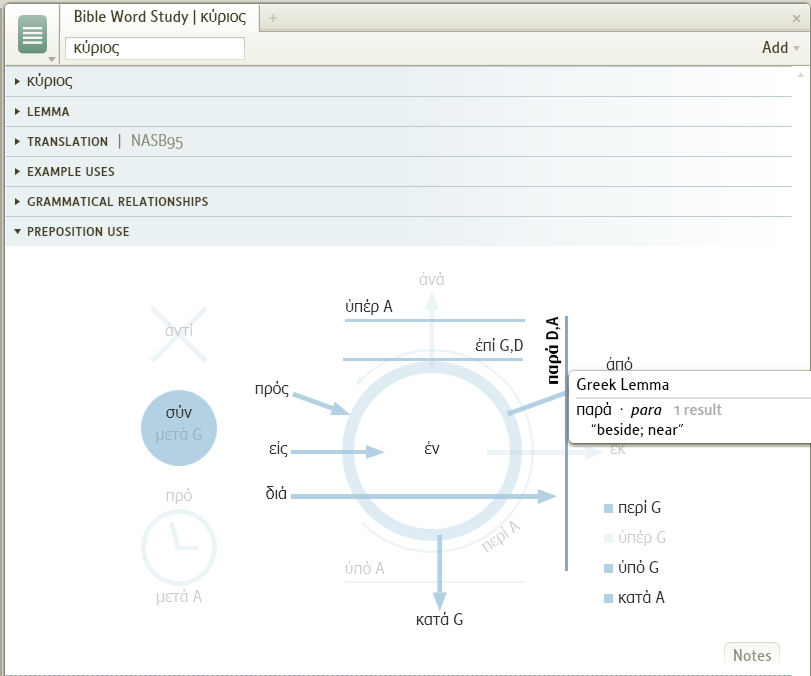Select ἐν in the circle center

point(432,448)
